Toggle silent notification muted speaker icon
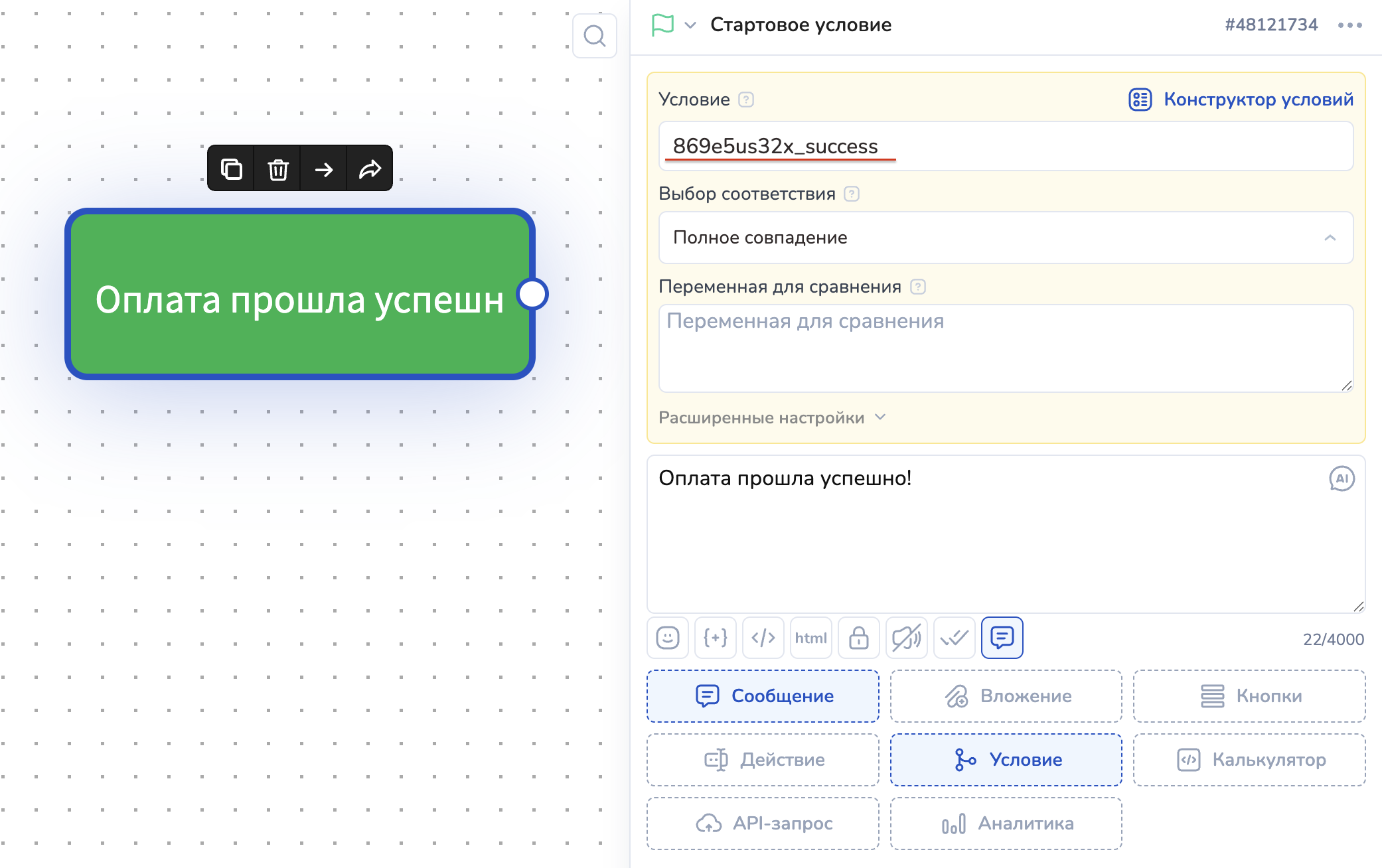The width and height of the screenshot is (1382, 868). coord(906,638)
